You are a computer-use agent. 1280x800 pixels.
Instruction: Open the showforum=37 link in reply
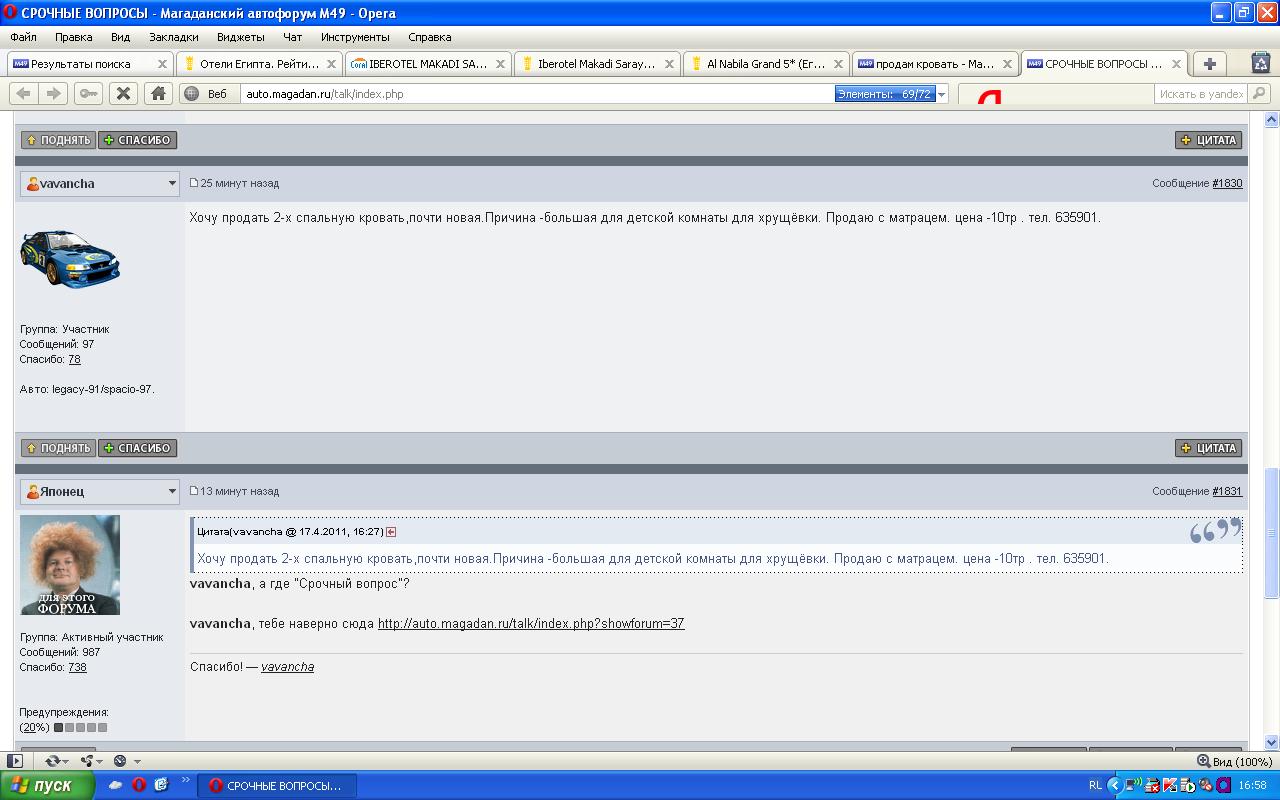(531, 623)
